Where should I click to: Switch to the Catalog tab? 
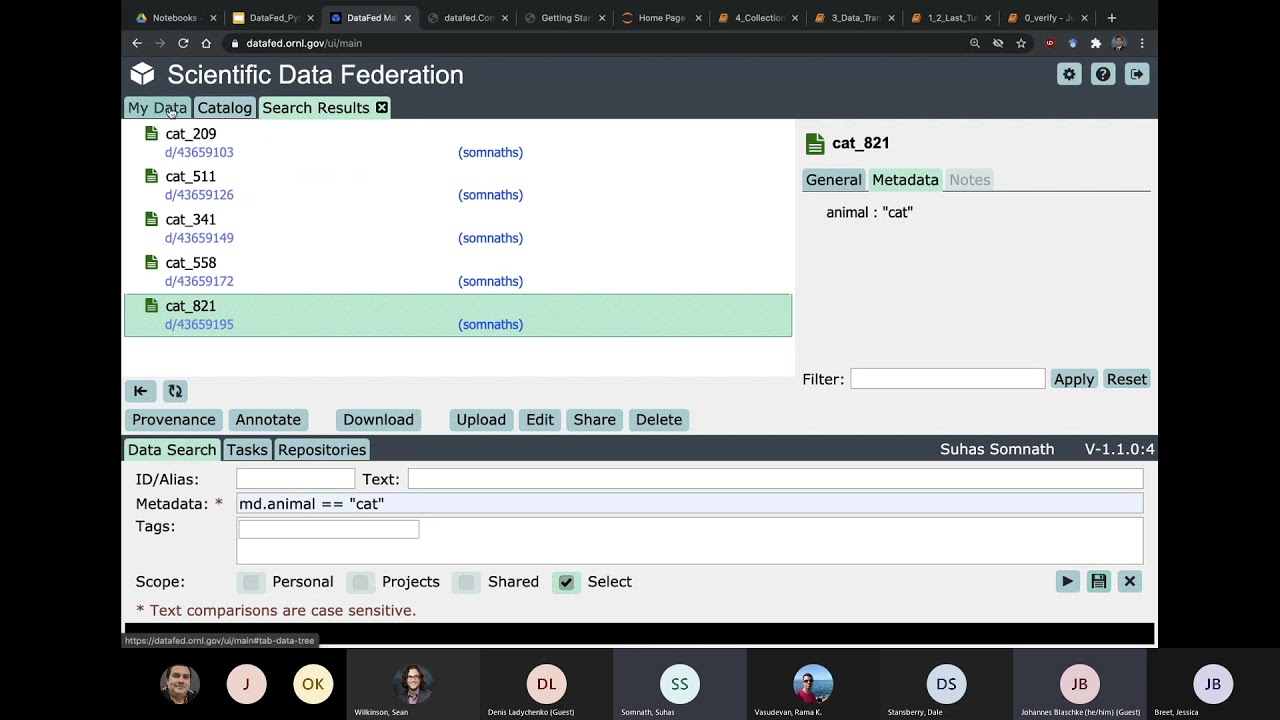224,108
